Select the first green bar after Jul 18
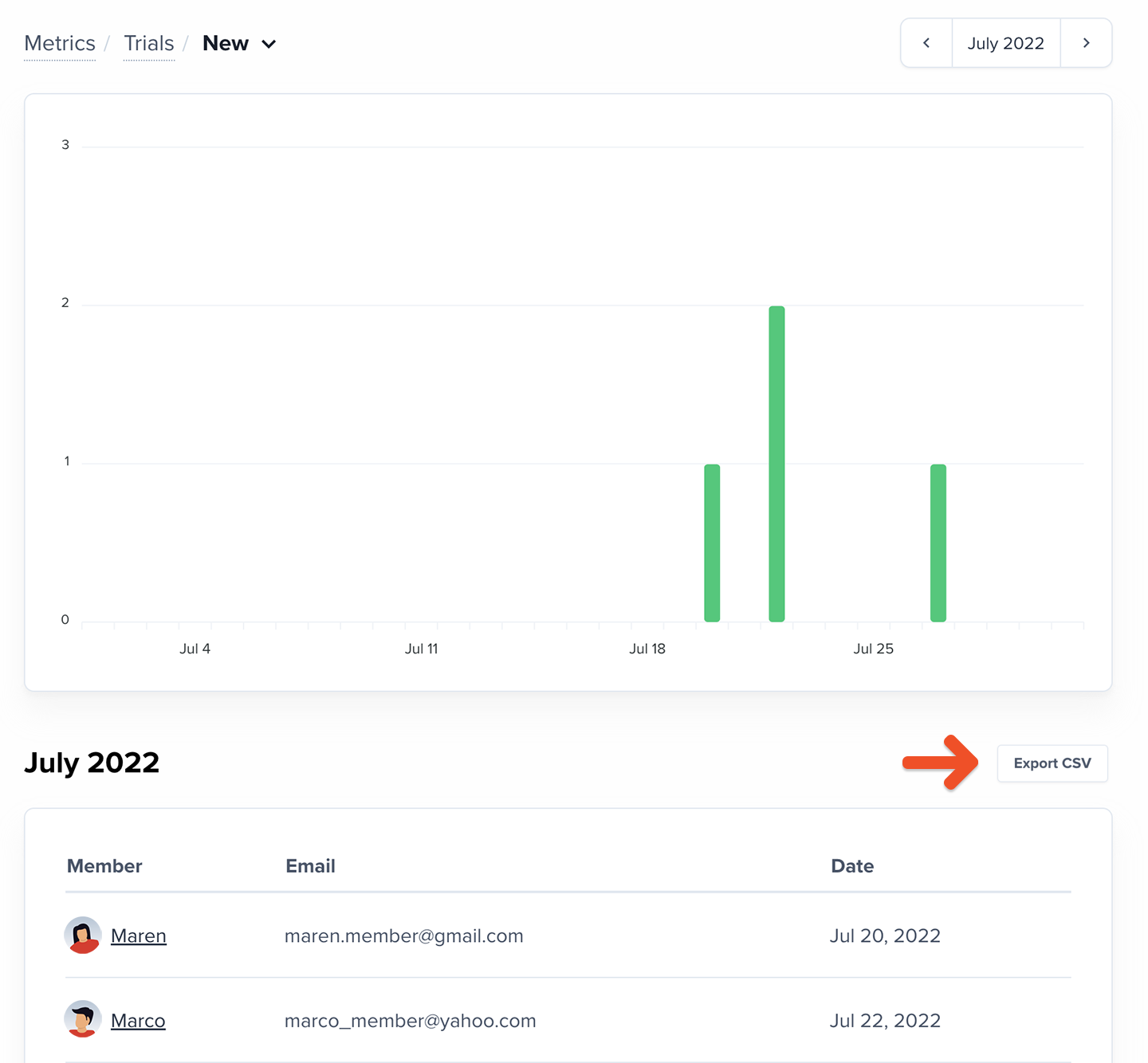The width and height of the screenshot is (1148, 1063). coord(712,543)
